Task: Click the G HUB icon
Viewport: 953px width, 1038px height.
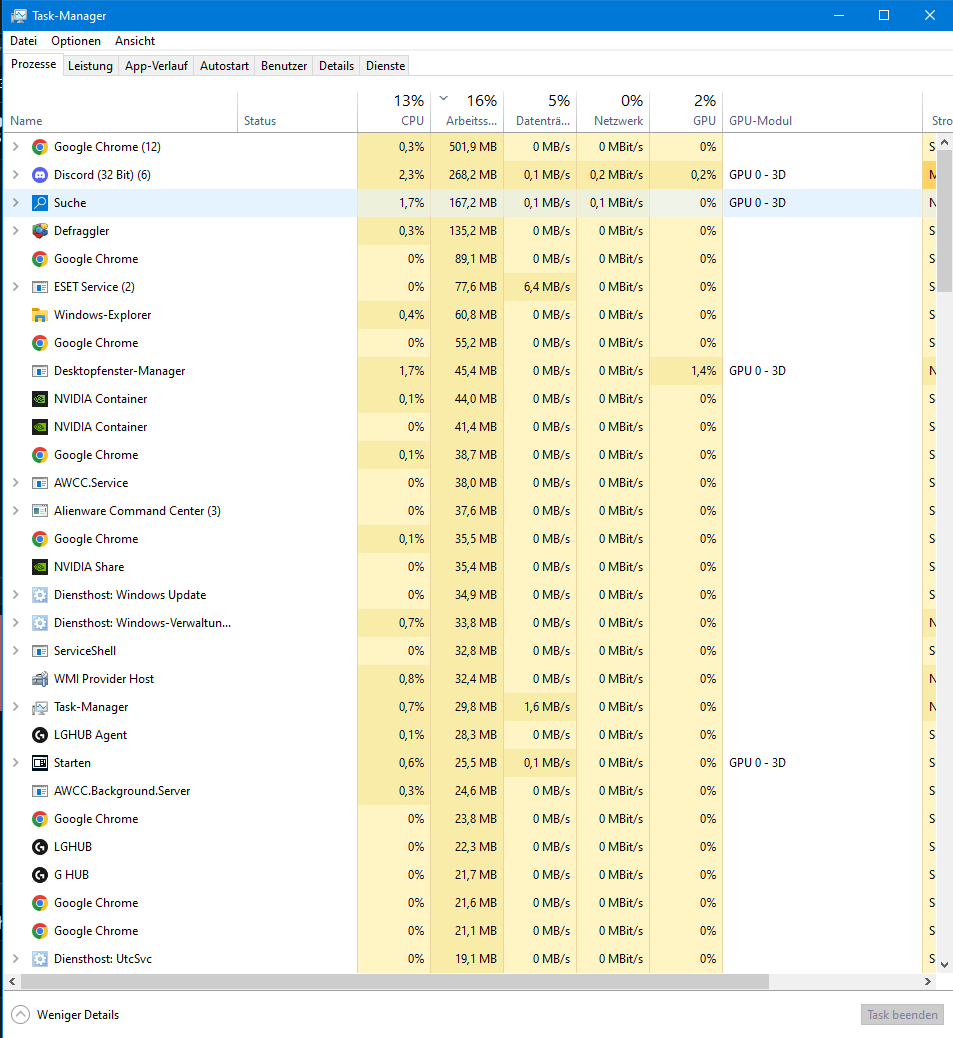Action: [x=40, y=874]
